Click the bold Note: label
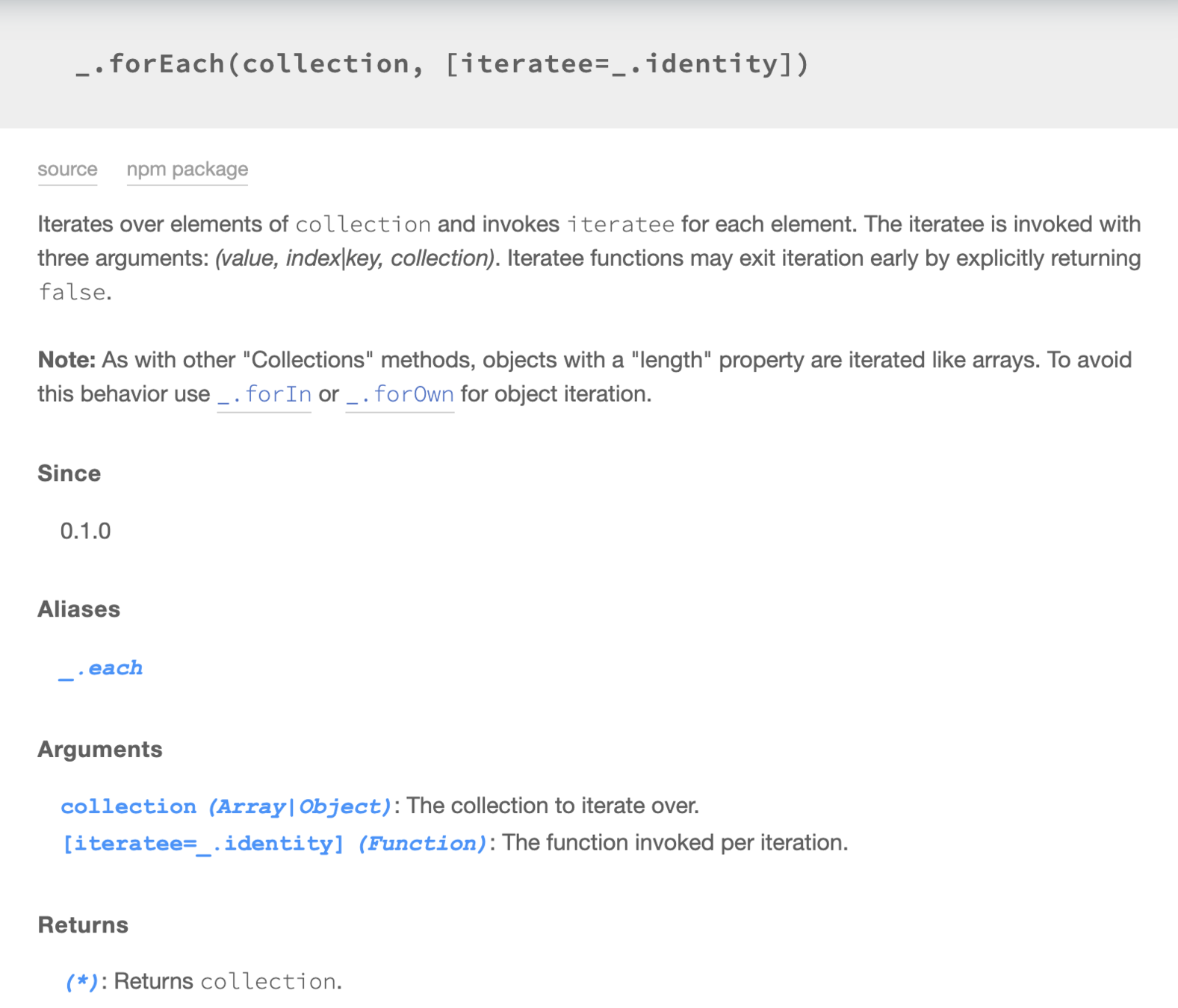This screenshot has width=1178, height=1008. point(66,360)
